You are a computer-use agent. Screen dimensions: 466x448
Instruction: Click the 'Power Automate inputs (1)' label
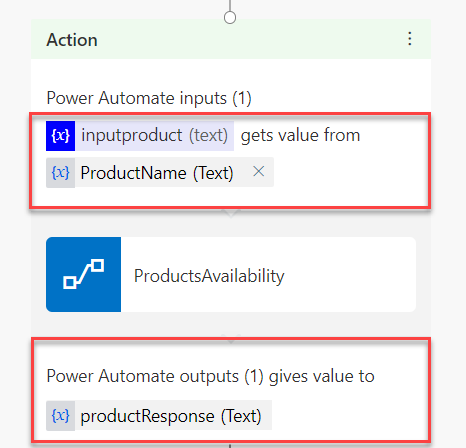point(149,98)
